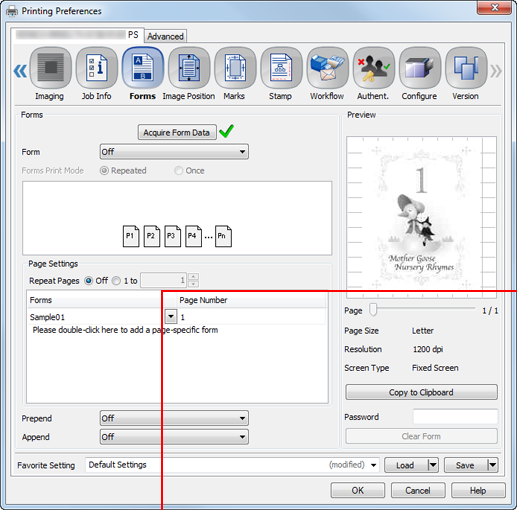Image resolution: width=517 pixels, height=510 pixels.
Task: Open the Stamp settings icon
Action: pos(281,68)
